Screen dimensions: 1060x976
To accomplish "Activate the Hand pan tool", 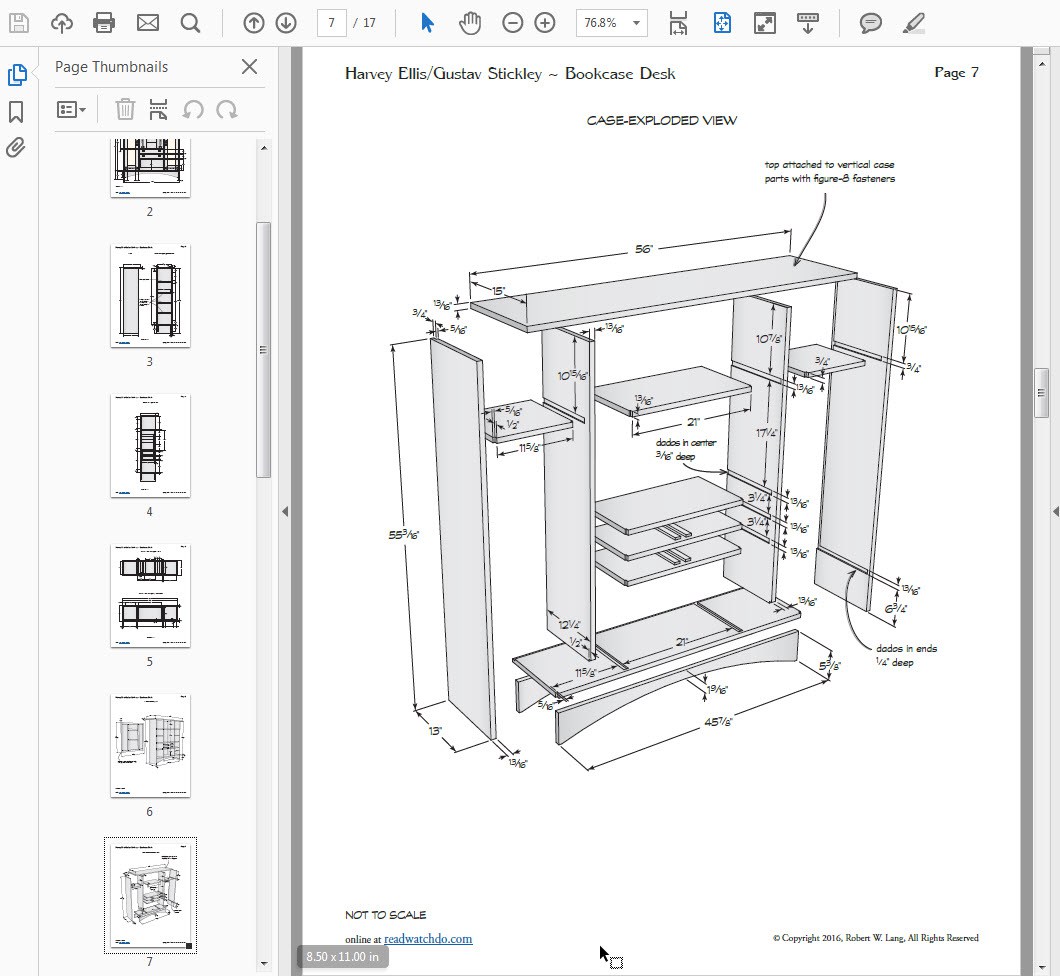I will click(x=470, y=23).
